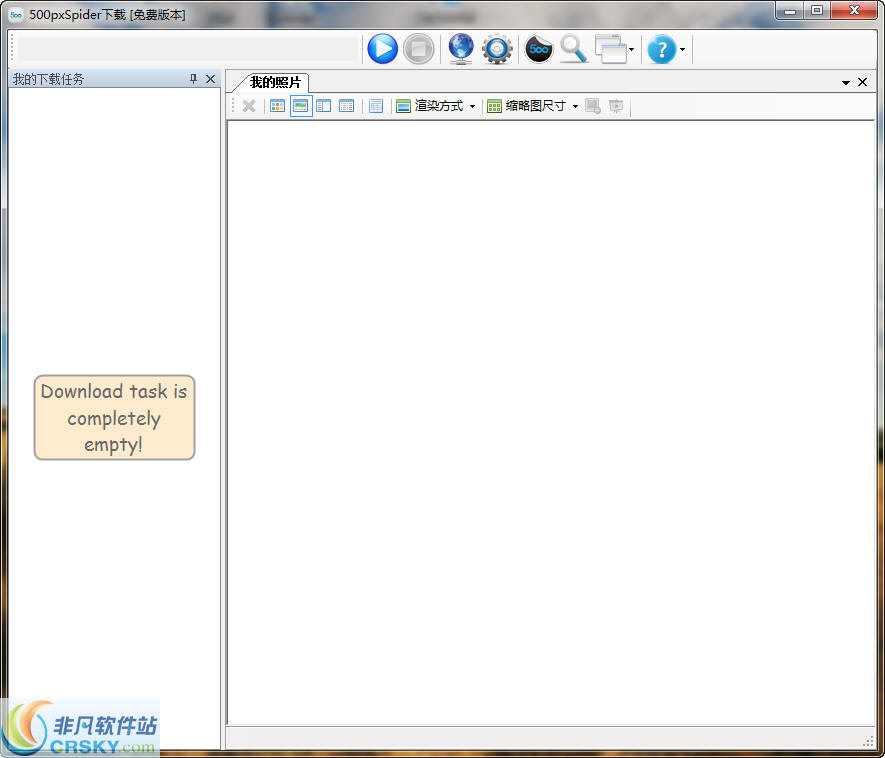The image size is (885, 758).
Task: Open the 渲染方式 dropdown
Action: [435, 106]
